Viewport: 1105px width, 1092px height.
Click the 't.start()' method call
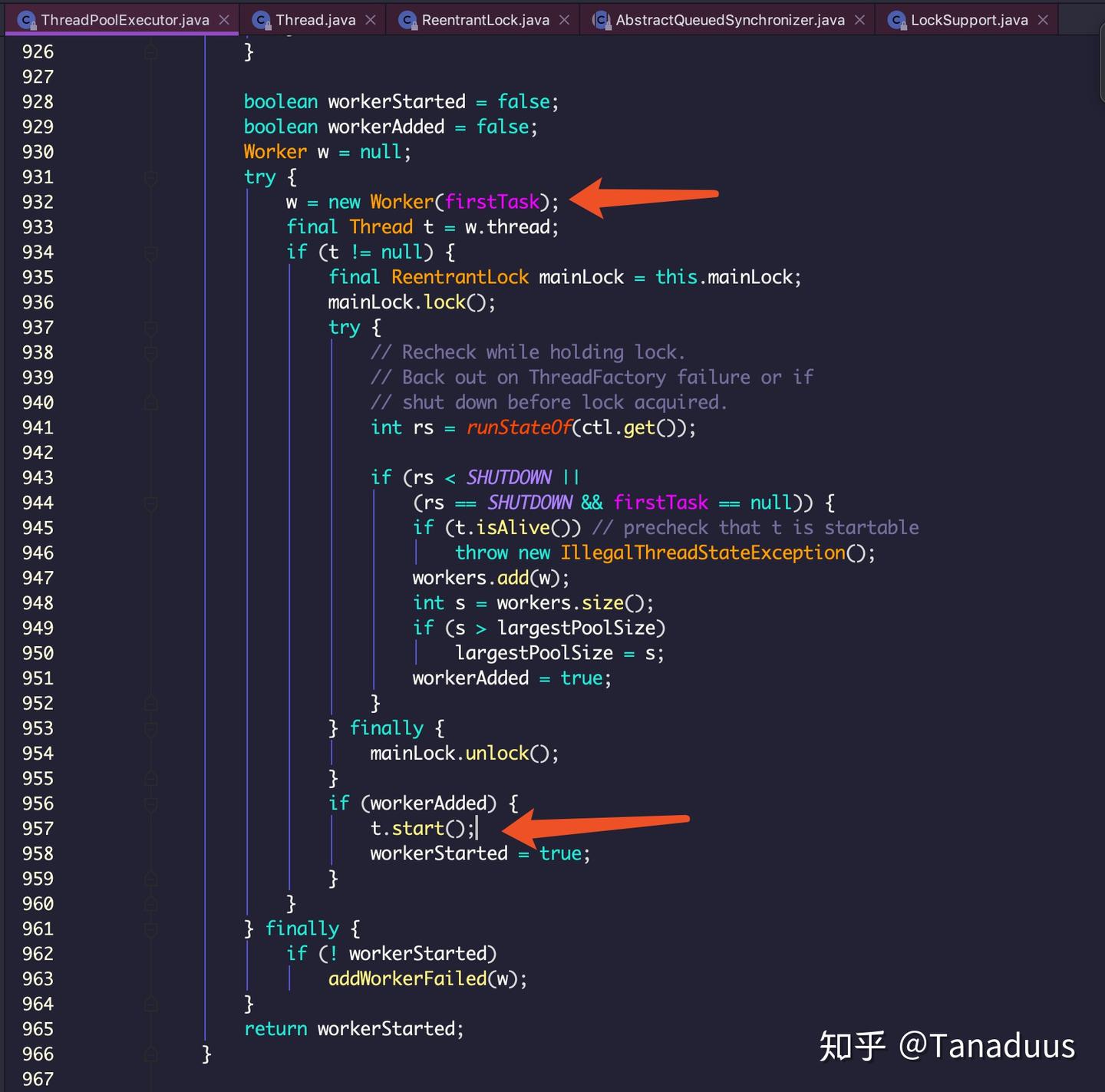coord(417,829)
